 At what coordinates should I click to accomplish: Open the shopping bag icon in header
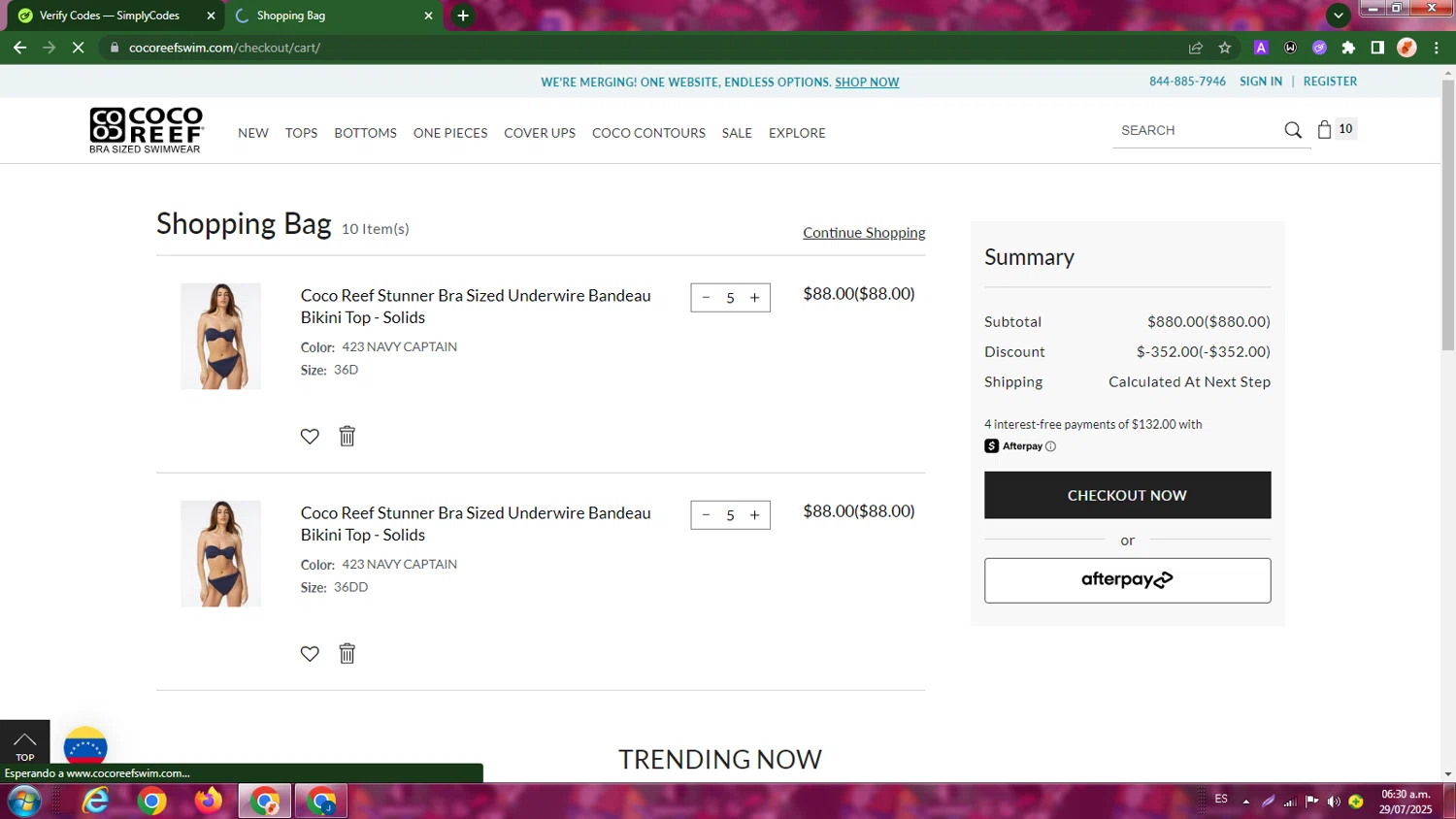(1324, 129)
